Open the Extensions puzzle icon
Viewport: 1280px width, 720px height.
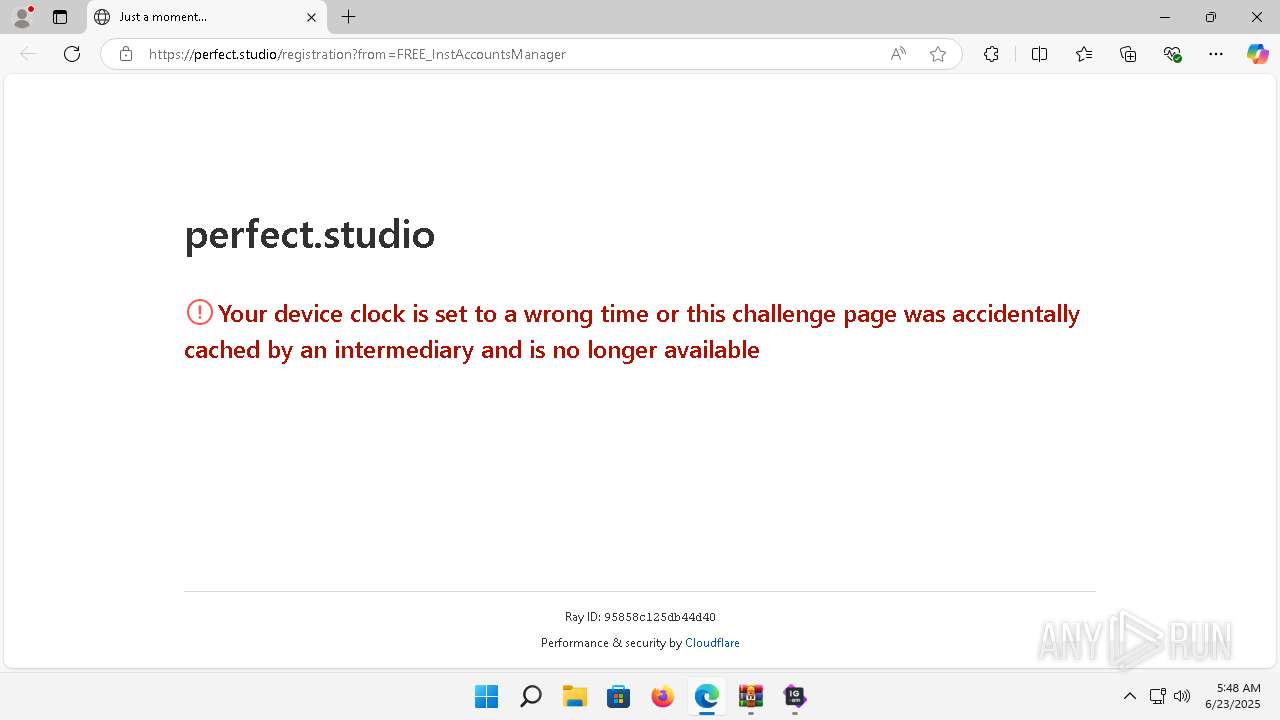click(991, 54)
